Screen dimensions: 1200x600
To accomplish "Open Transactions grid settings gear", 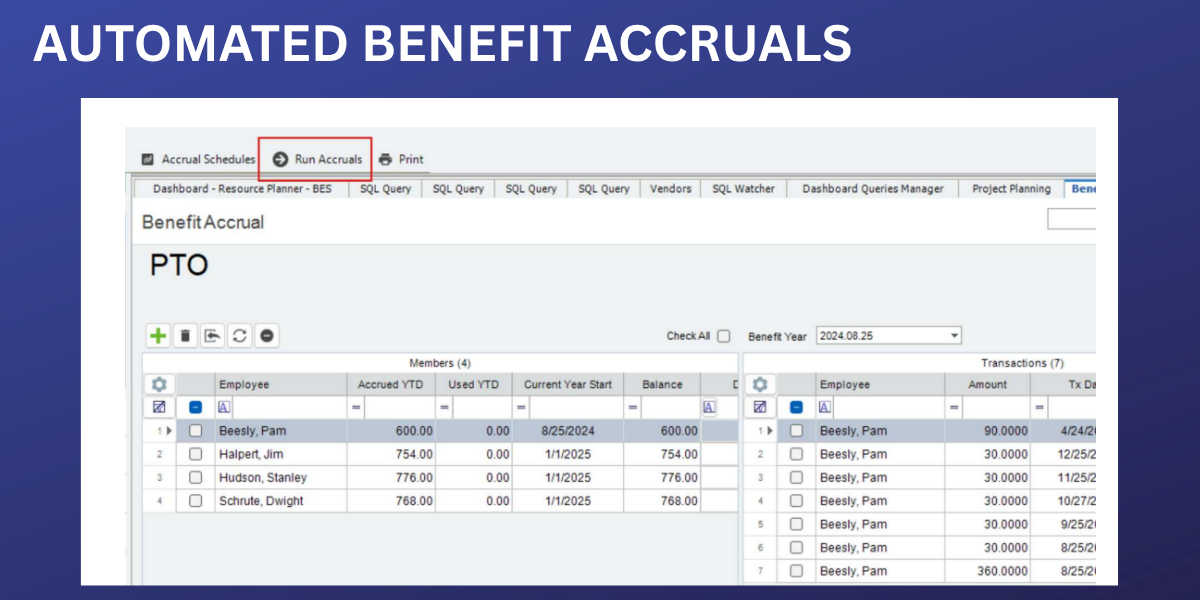I will (759, 384).
